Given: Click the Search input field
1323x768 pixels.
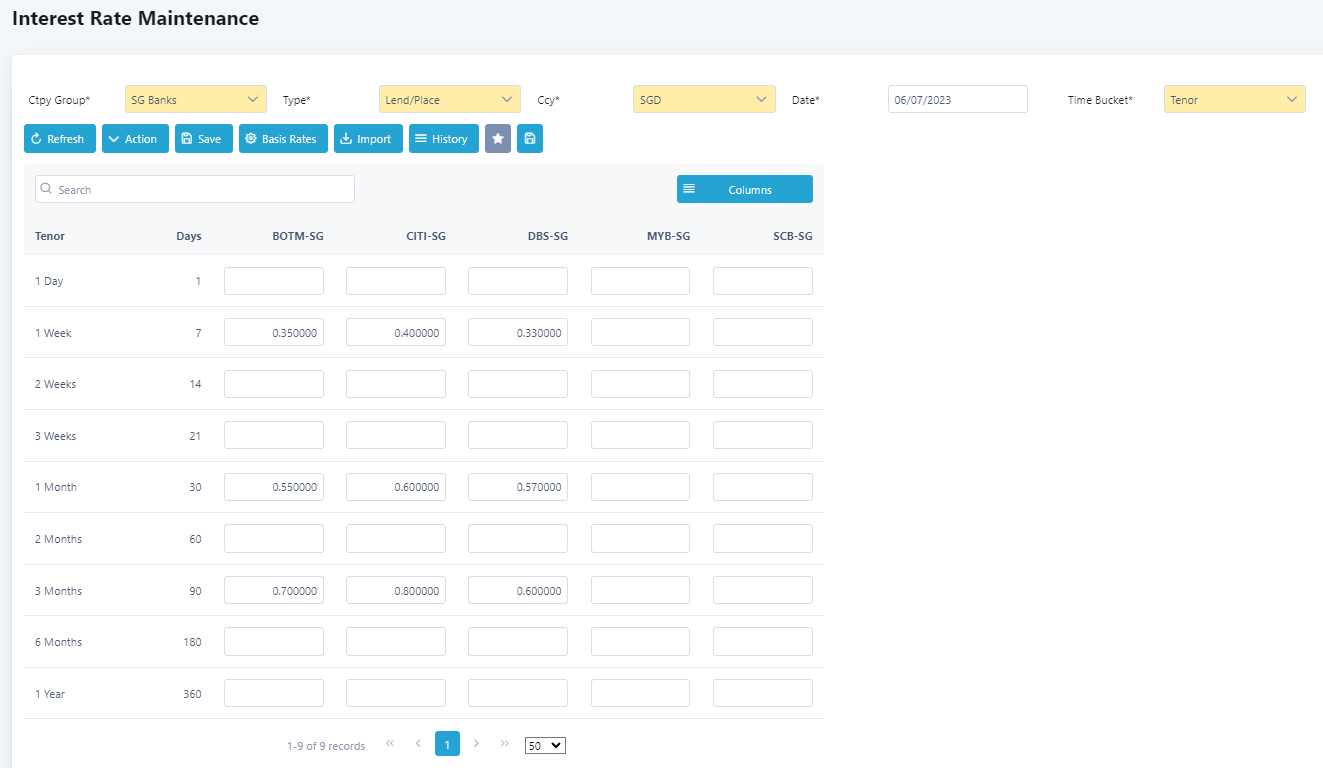Looking at the screenshot, I should (195, 189).
